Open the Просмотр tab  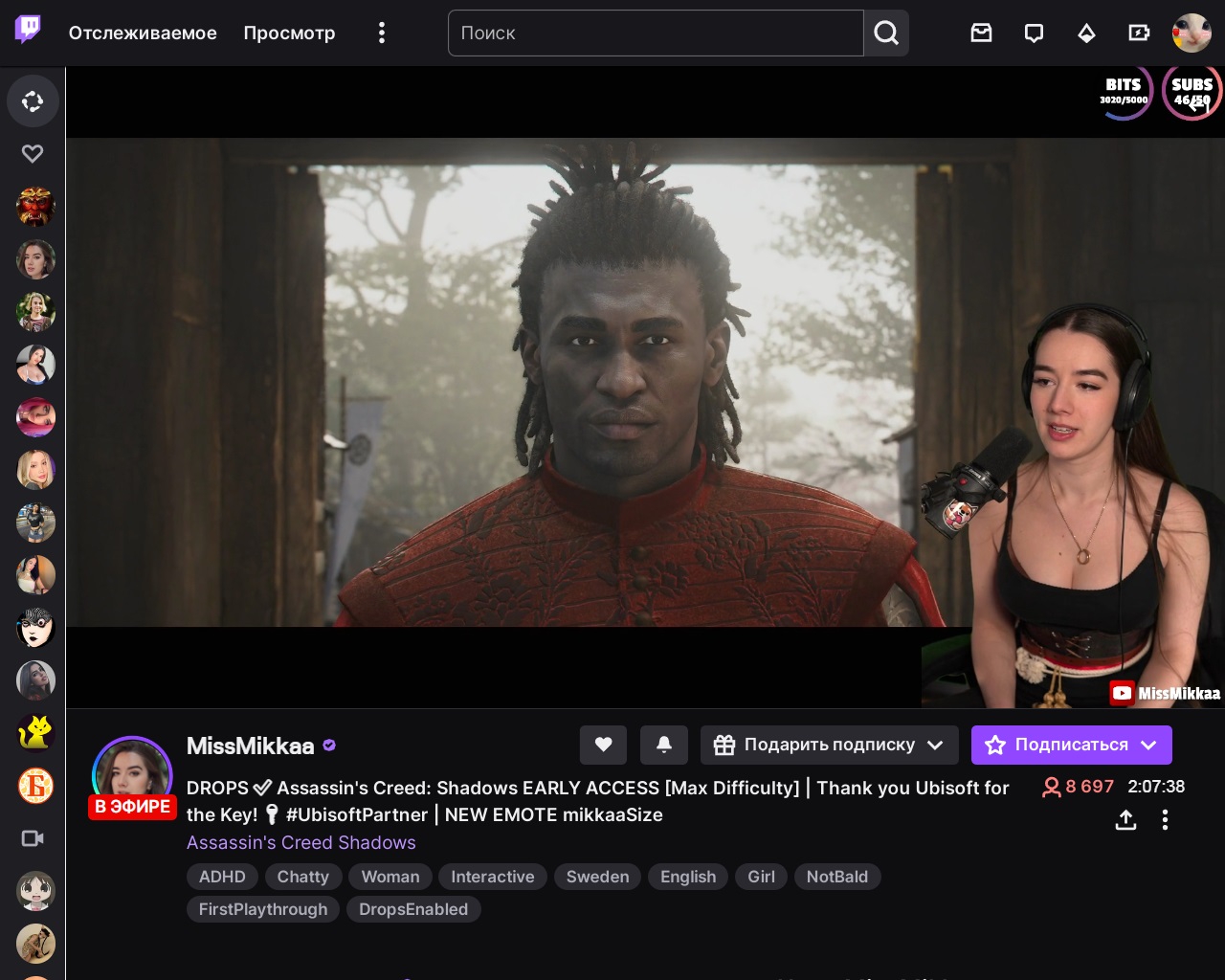tap(289, 33)
